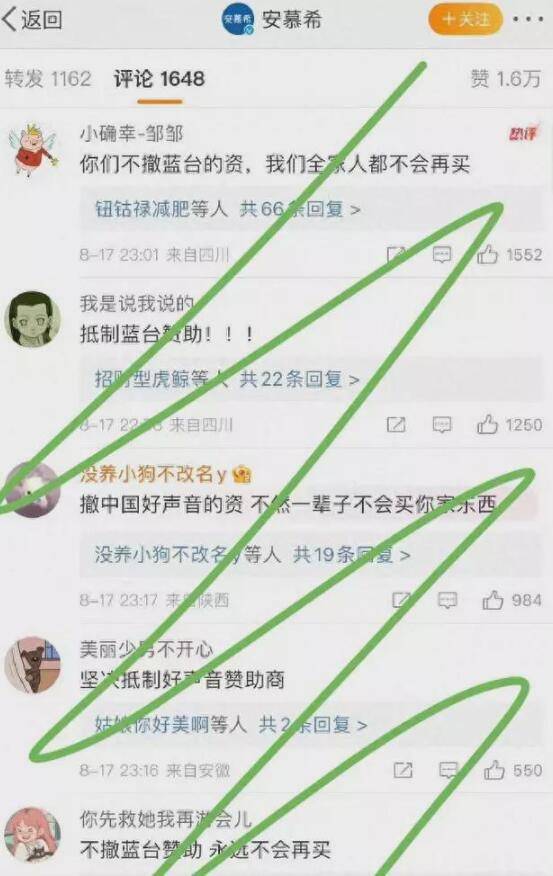Expand 共66条回复 replies thread
Screen dimensions: 553x876
pyautogui.click(x=299, y=209)
